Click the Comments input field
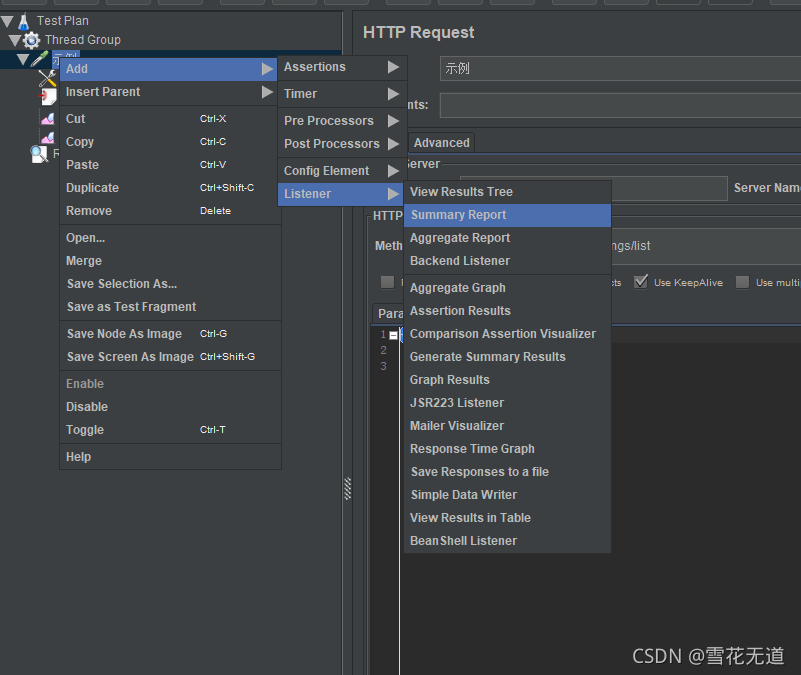Image resolution: width=801 pixels, height=675 pixels. pos(620,105)
